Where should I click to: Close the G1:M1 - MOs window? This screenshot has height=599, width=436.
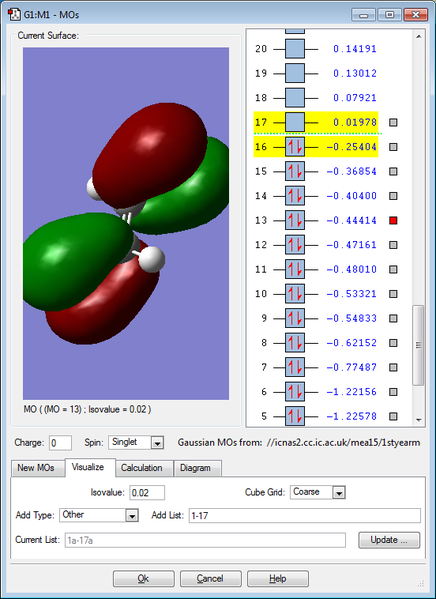(x=415, y=15)
